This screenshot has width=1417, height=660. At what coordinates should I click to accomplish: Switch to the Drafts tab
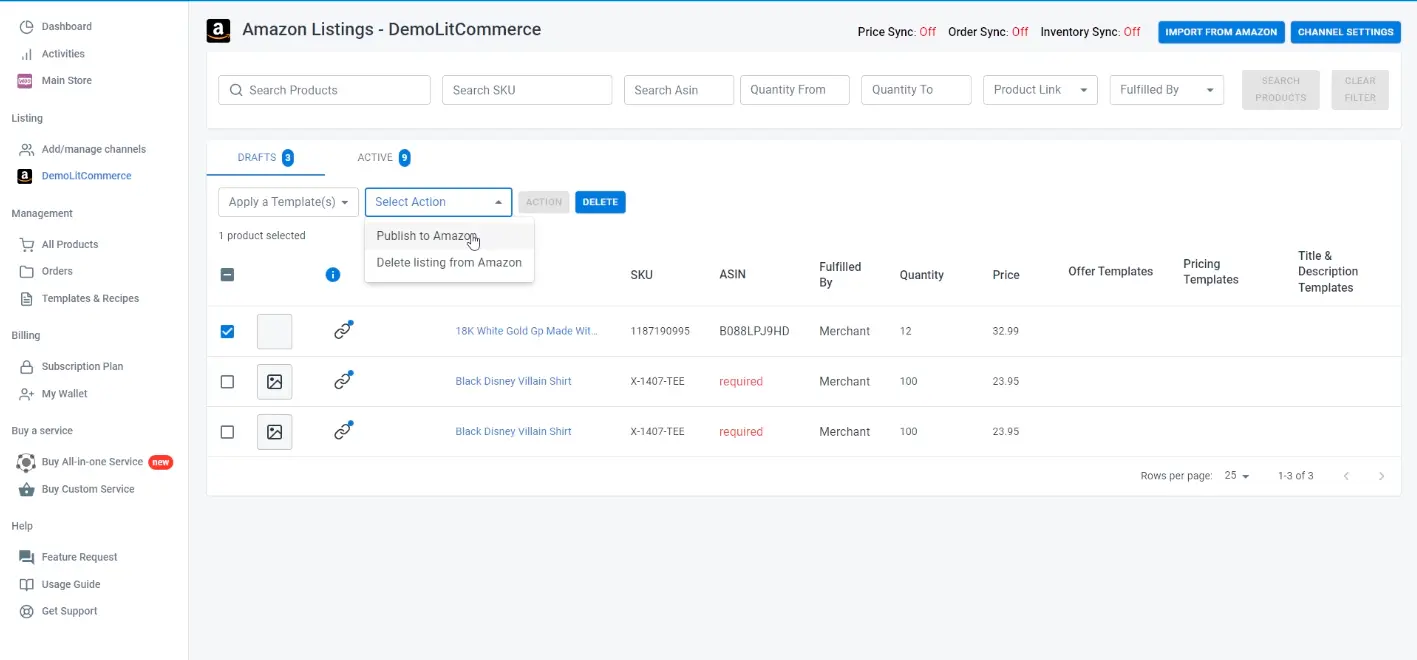(x=265, y=158)
